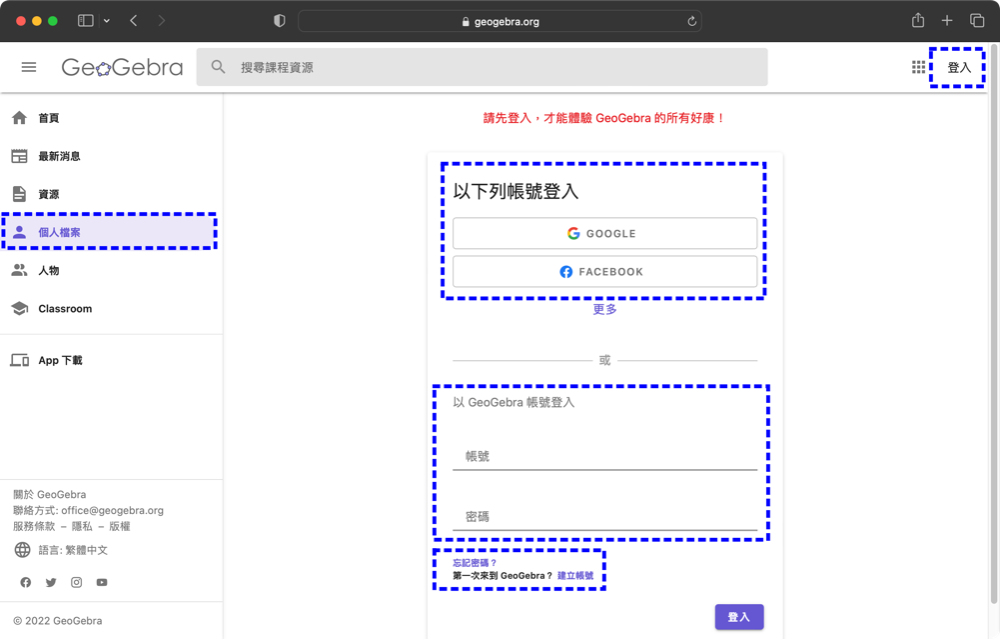Click the 更多 link for more providers
Image resolution: width=1000 pixels, height=639 pixels.
point(605,309)
